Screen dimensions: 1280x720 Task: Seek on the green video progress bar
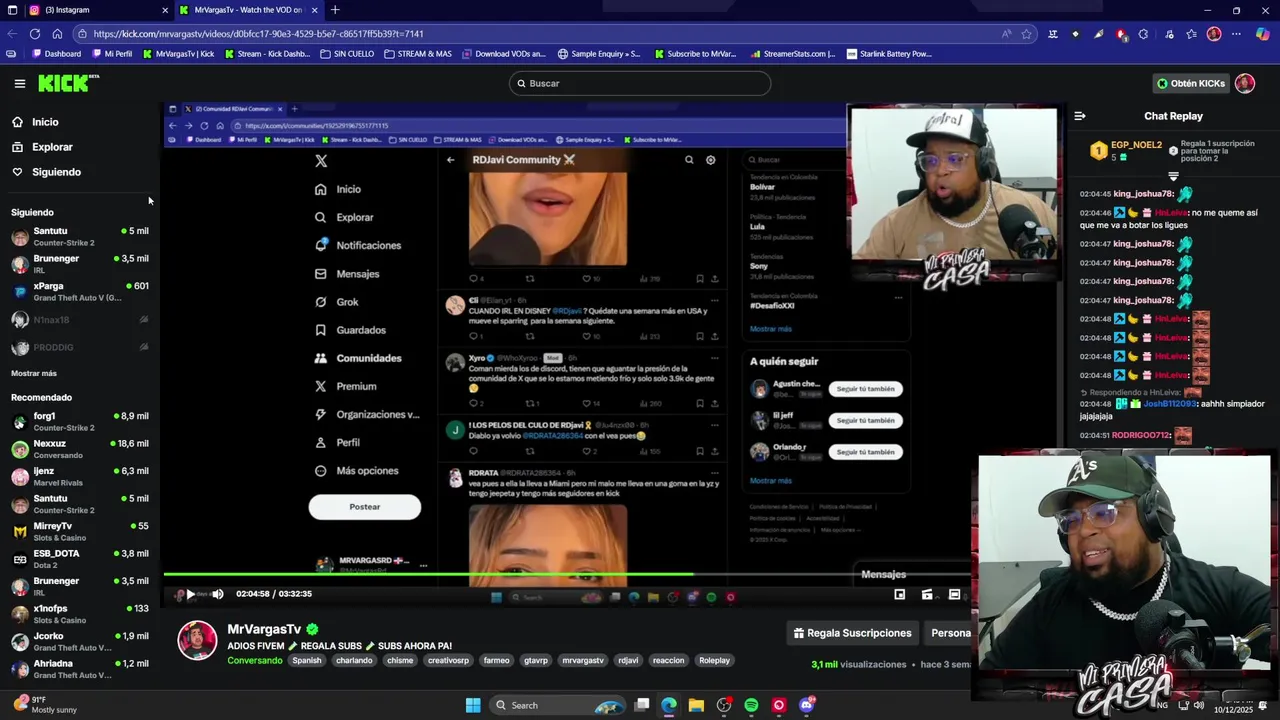566,574
